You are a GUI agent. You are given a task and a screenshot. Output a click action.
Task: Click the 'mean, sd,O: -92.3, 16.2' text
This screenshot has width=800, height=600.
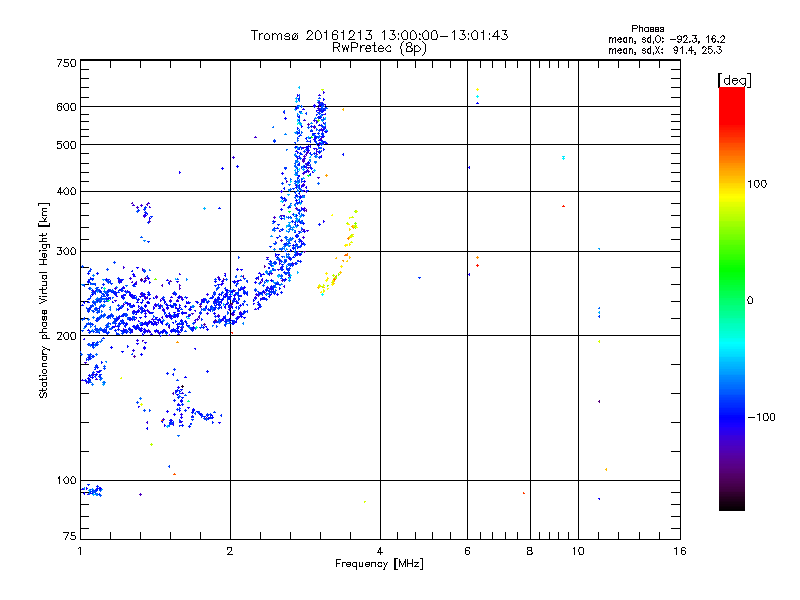[666, 39]
